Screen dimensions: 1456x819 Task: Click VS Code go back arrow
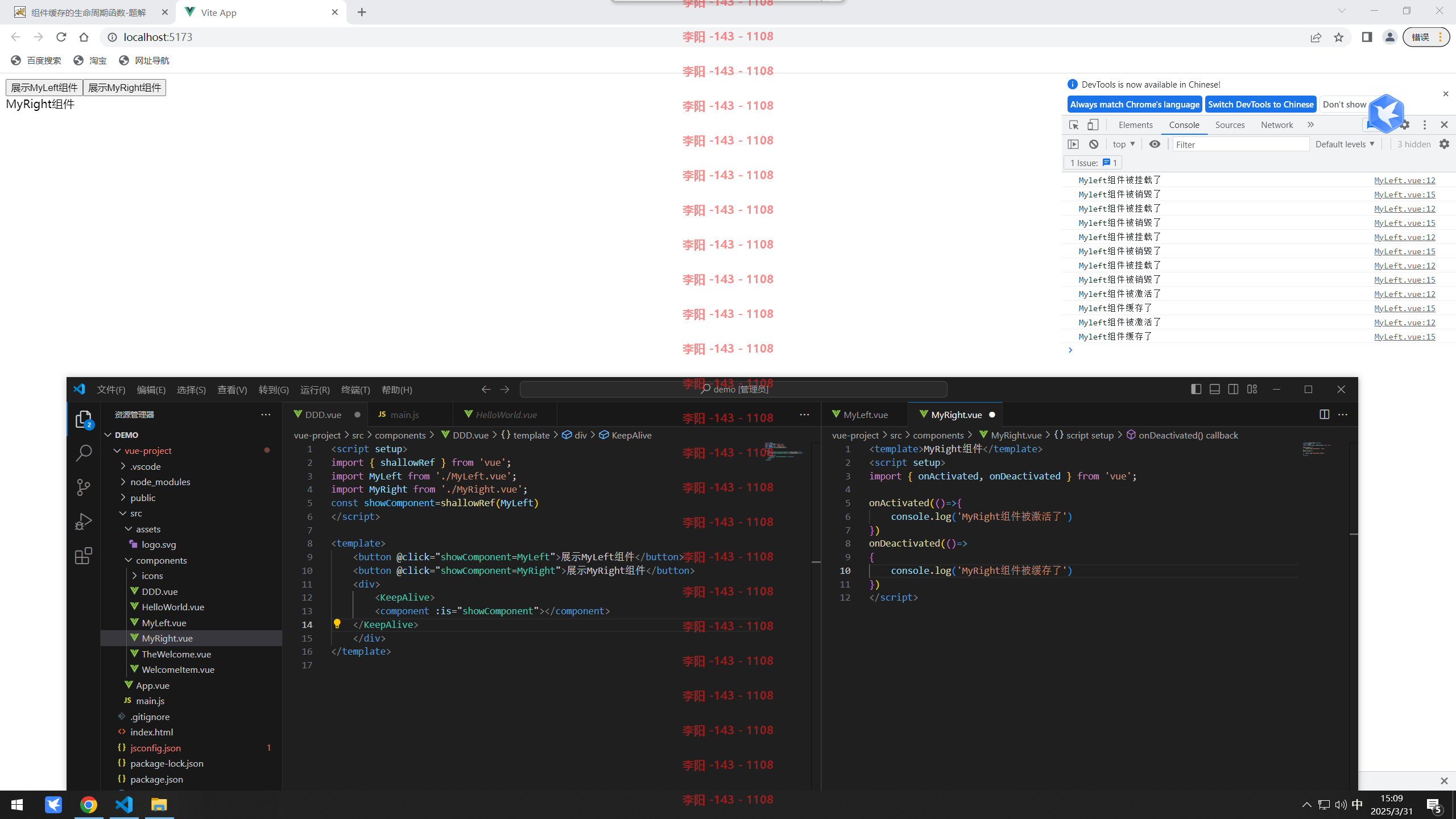(486, 389)
